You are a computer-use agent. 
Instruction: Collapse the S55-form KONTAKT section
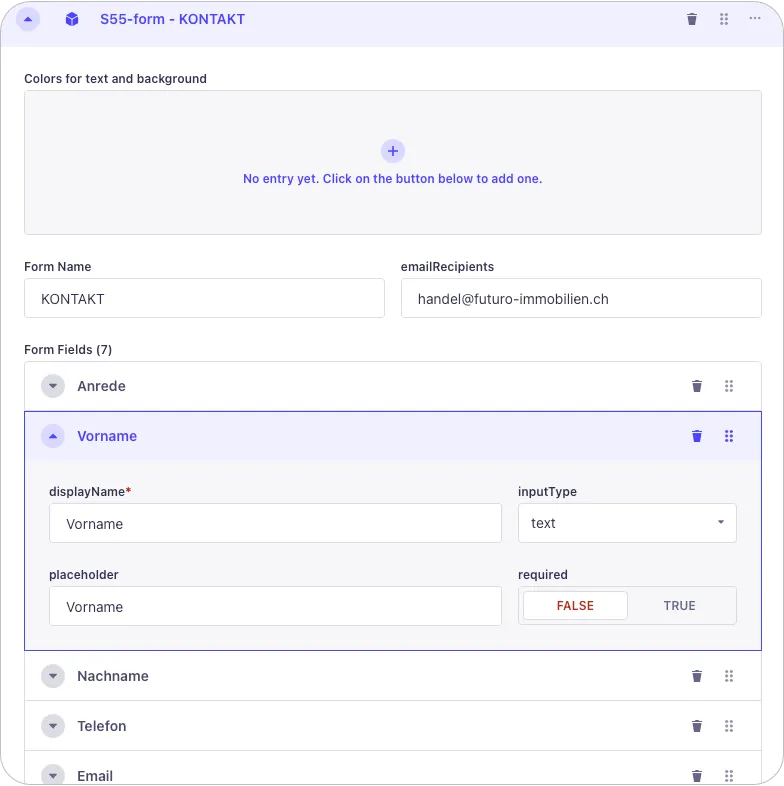(x=28, y=19)
